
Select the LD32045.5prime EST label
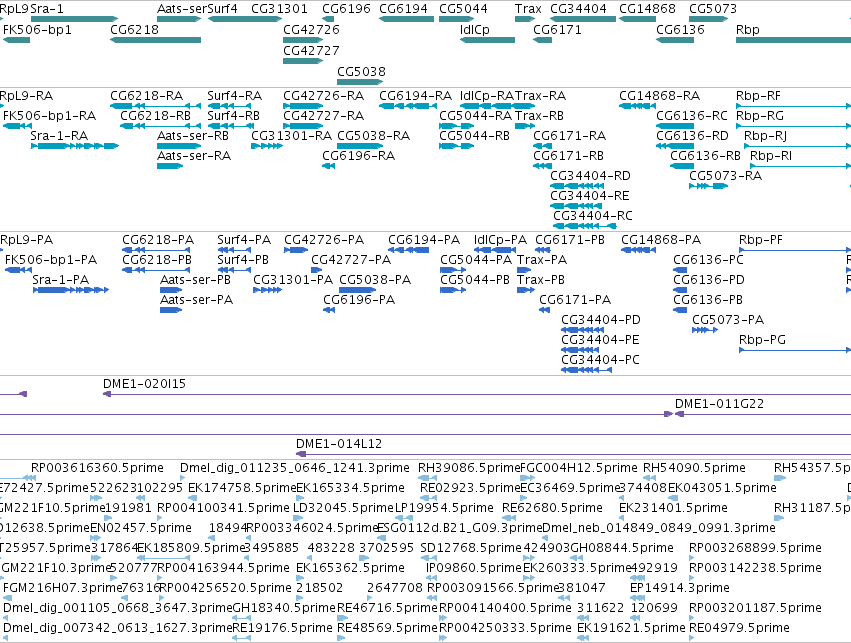click(343, 508)
